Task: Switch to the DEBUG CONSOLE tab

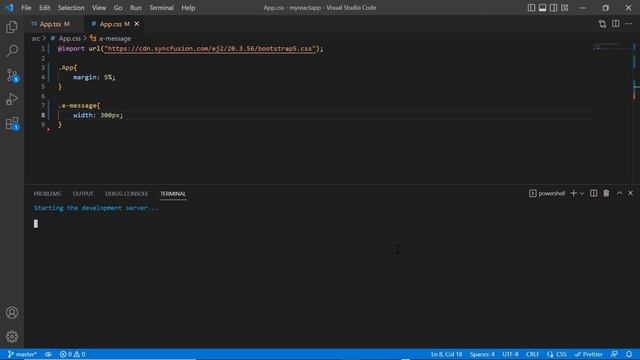Action: (x=127, y=193)
